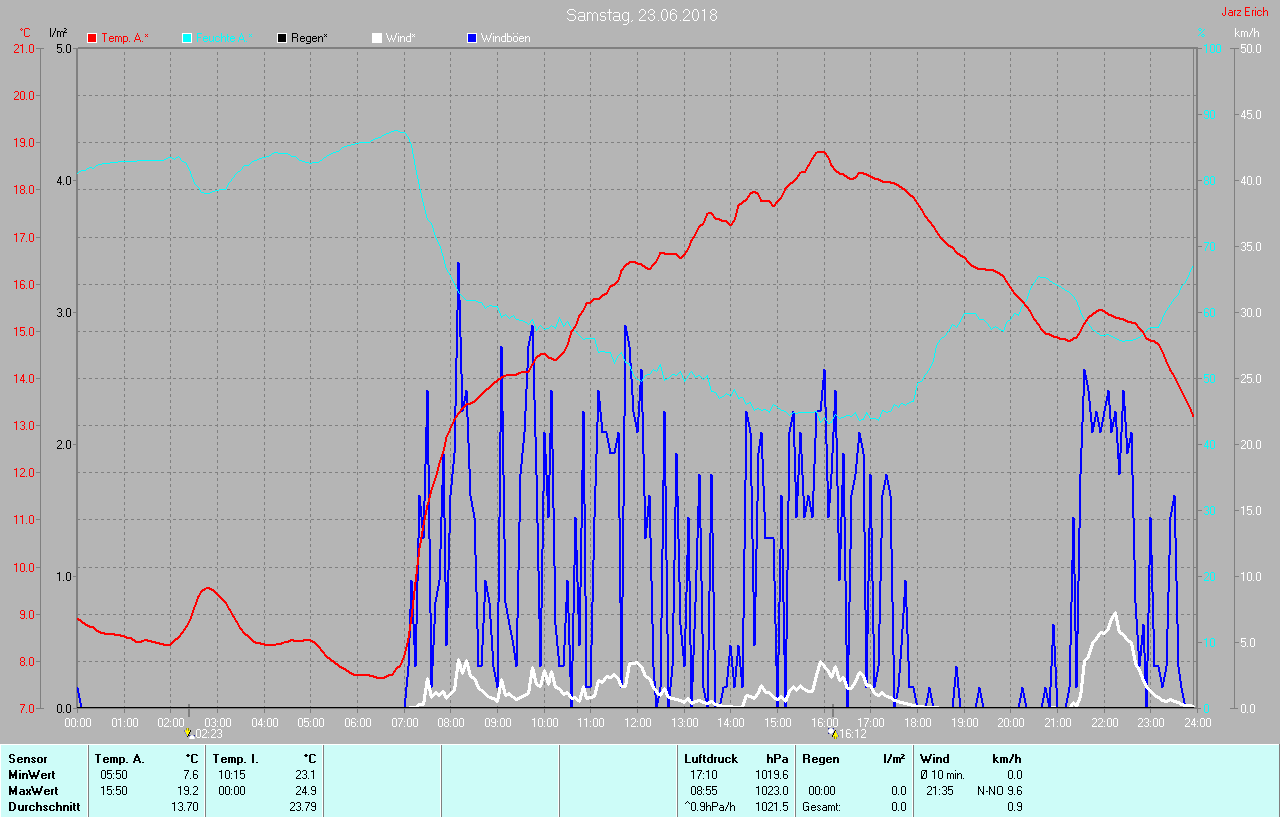Click the 12:00 time axis label

tap(637, 722)
